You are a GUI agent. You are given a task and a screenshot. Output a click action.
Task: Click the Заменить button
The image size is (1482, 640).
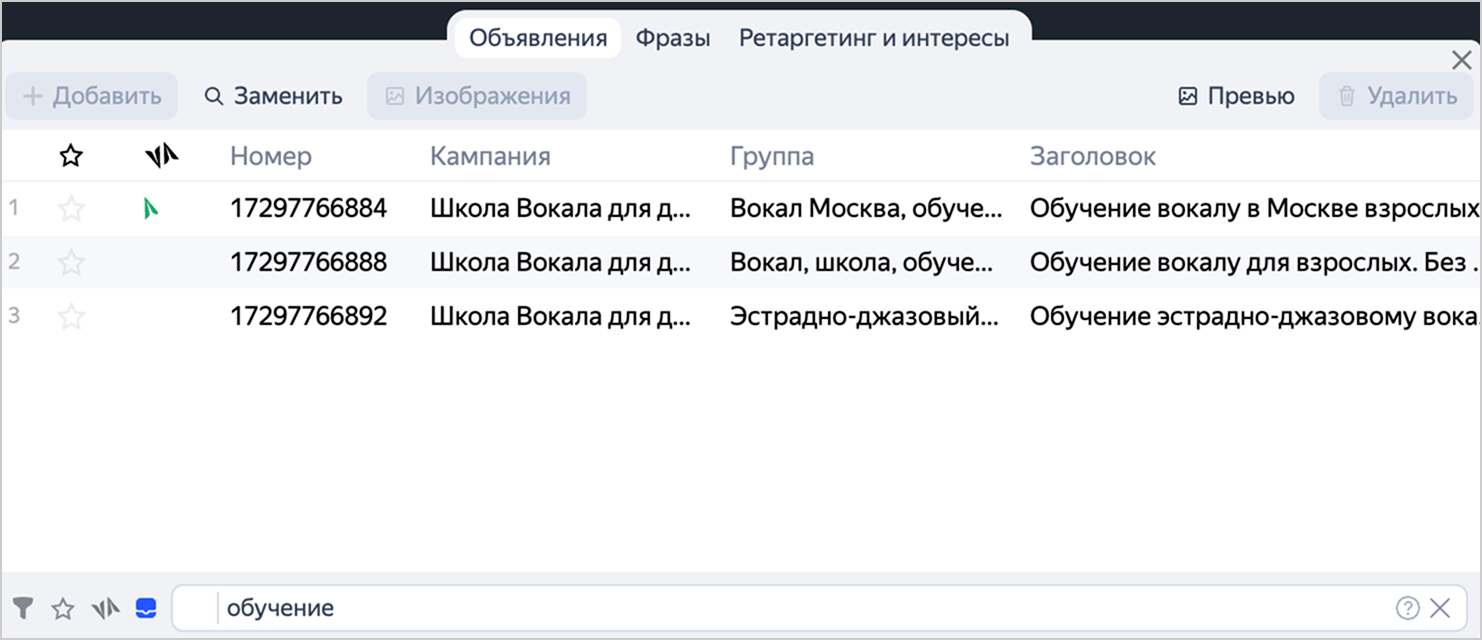pos(274,96)
